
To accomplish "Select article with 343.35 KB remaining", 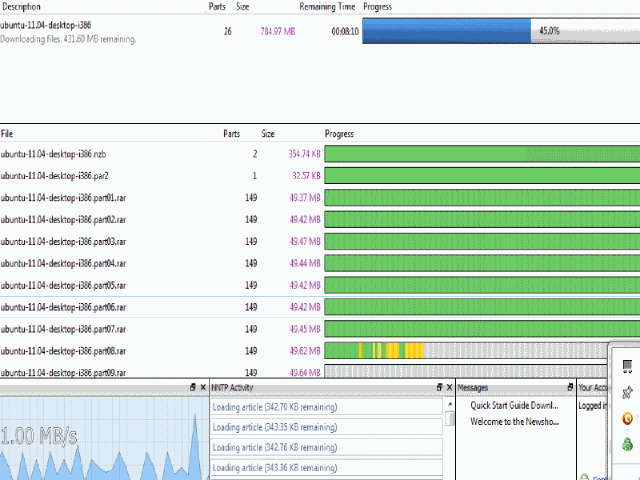I will click(x=327, y=427).
